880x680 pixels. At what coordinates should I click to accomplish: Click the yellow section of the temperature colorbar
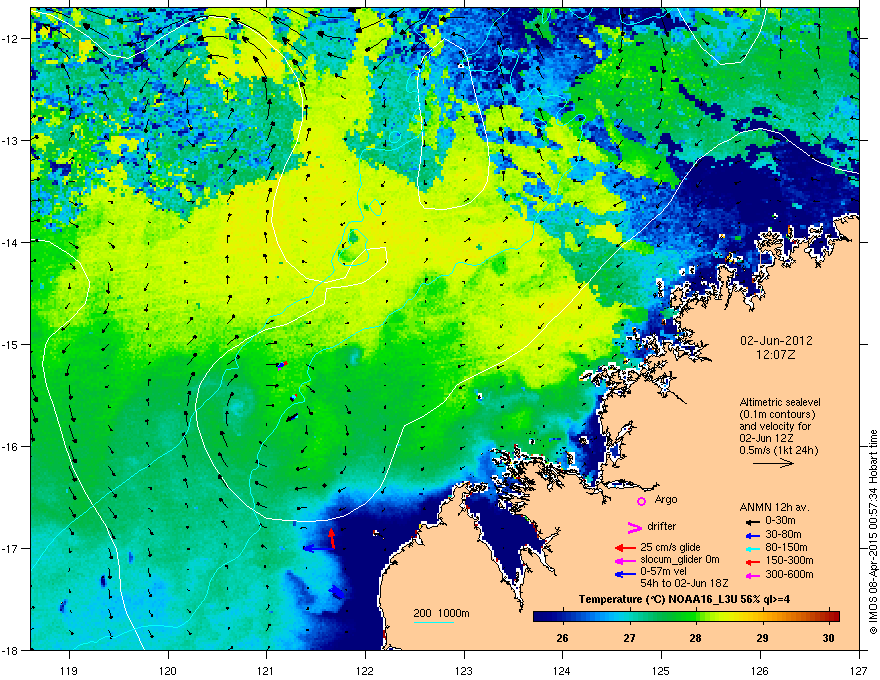(x=730, y=617)
